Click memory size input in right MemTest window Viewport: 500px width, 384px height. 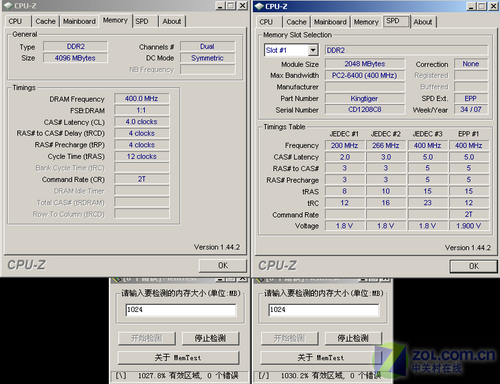[x=324, y=310]
